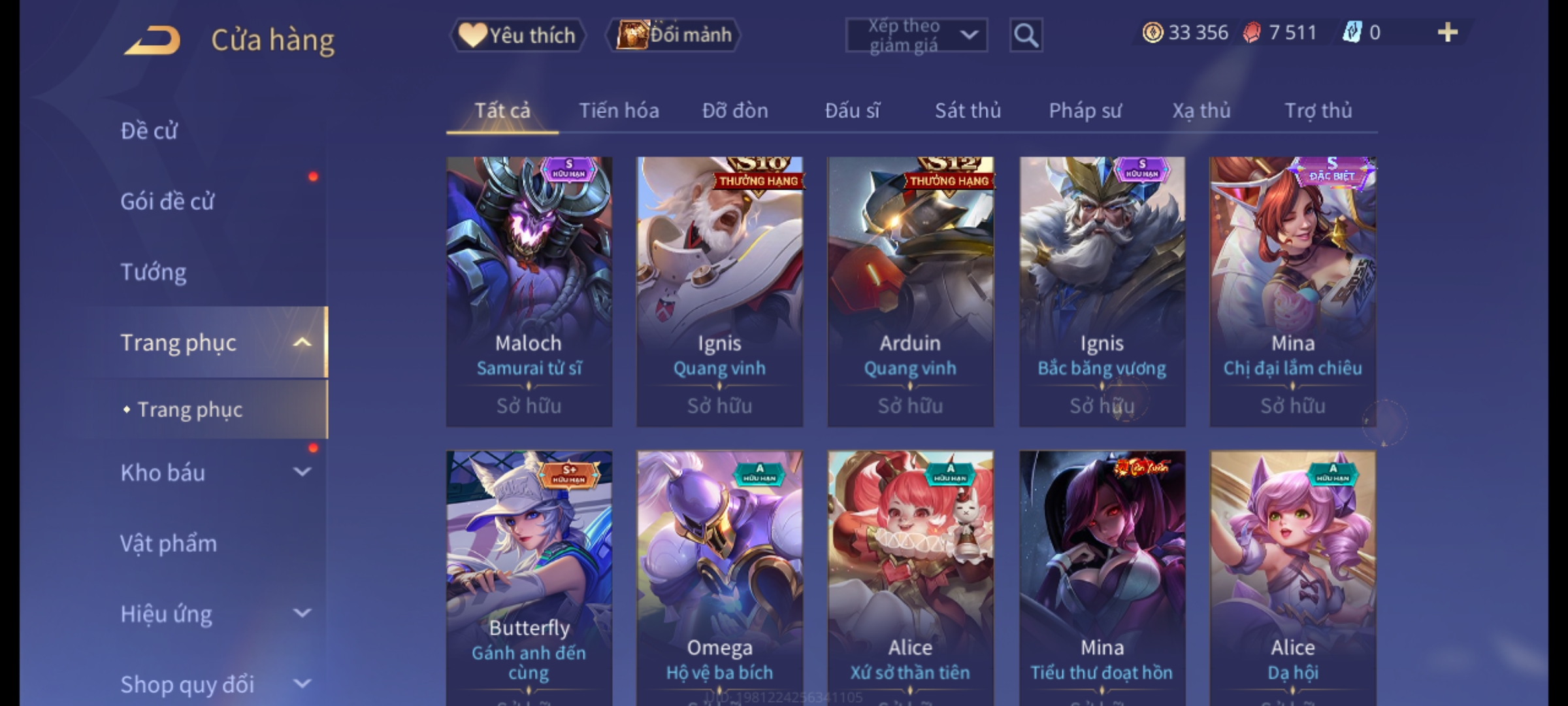Select the Mina Chị đại lắm chiêu skin
The image size is (1568, 706).
pos(1293,292)
